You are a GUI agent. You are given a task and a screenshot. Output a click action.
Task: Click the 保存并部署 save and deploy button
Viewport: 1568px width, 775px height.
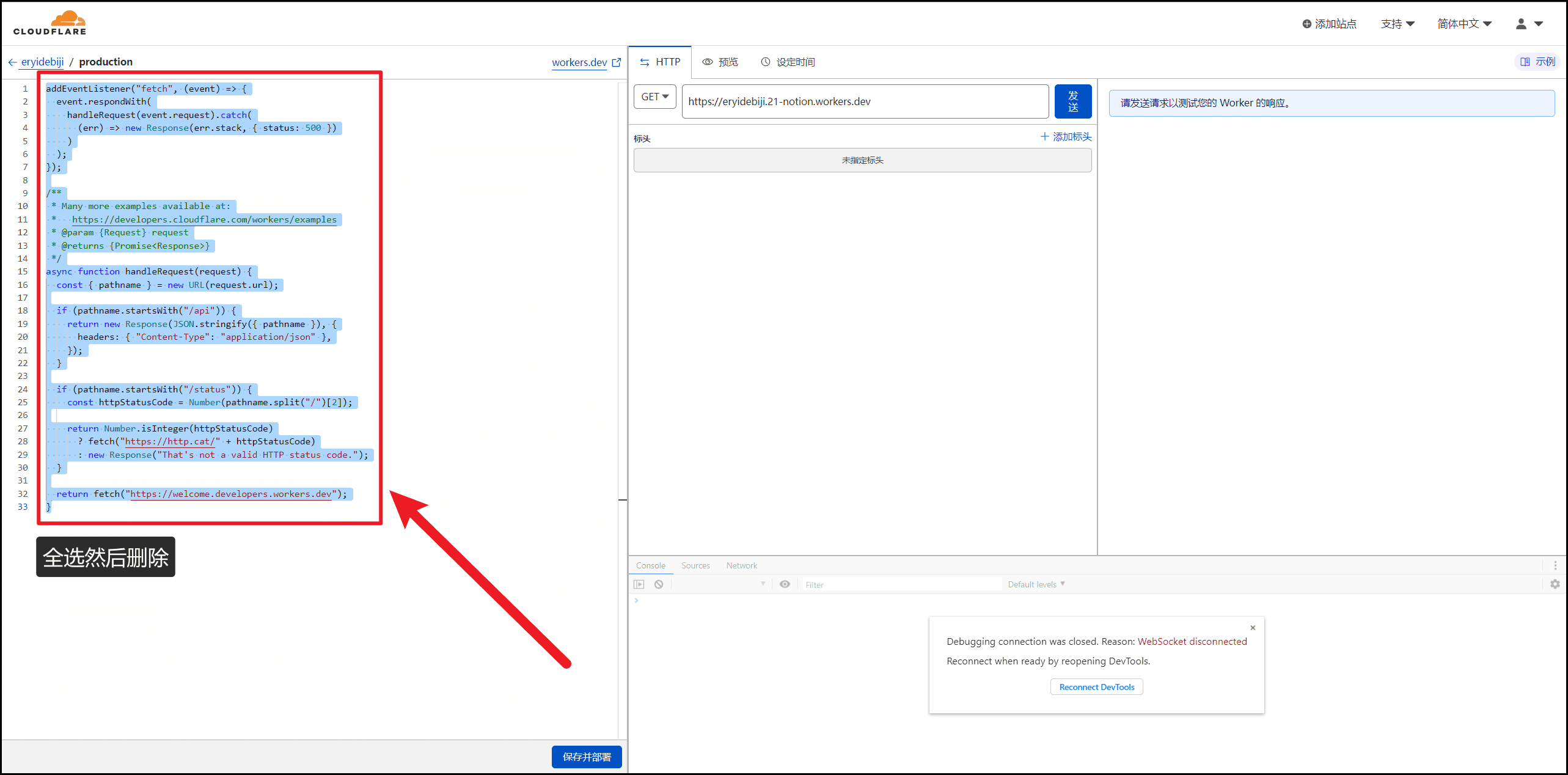[587, 757]
